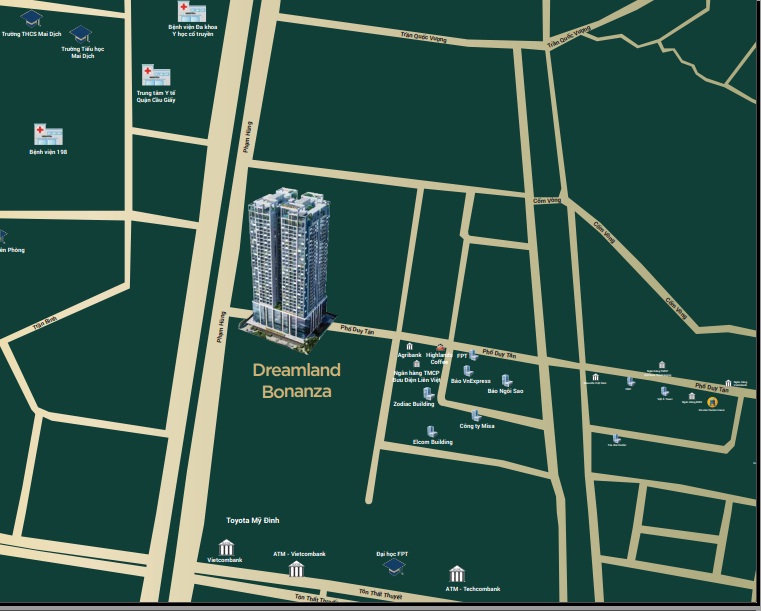Click the 'ATM - Vietcombank' text label
This screenshot has width=761, height=611.
point(299,554)
